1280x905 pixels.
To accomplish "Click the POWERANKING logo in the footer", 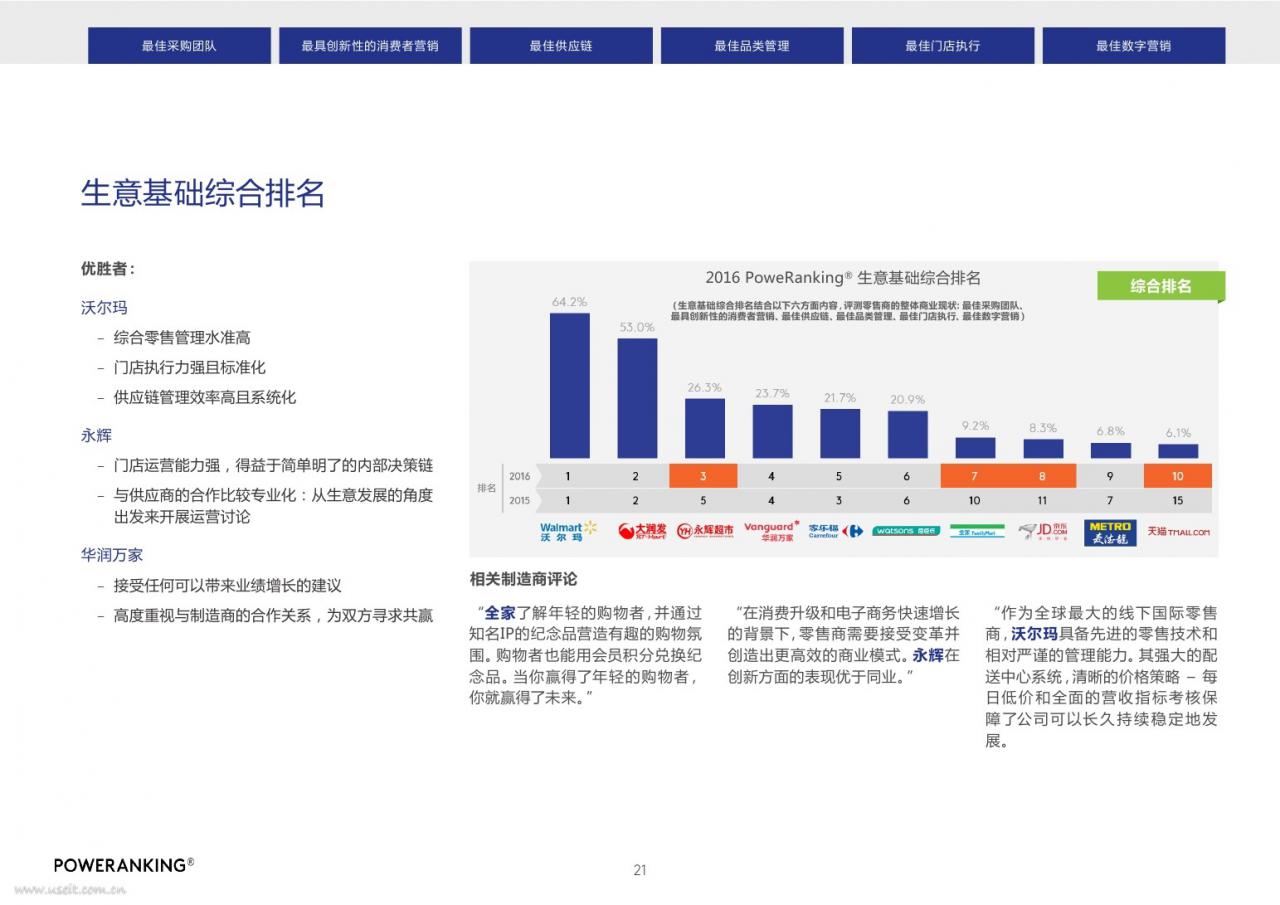I will (x=124, y=865).
